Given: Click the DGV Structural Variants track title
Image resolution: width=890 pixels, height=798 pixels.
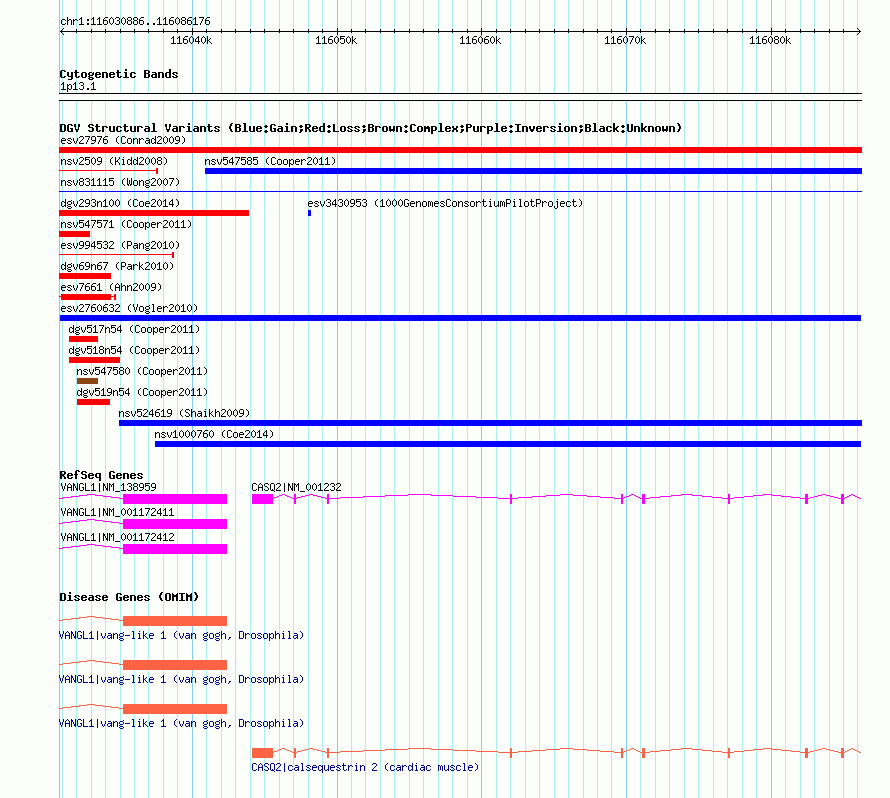Looking at the screenshot, I should pos(370,128).
